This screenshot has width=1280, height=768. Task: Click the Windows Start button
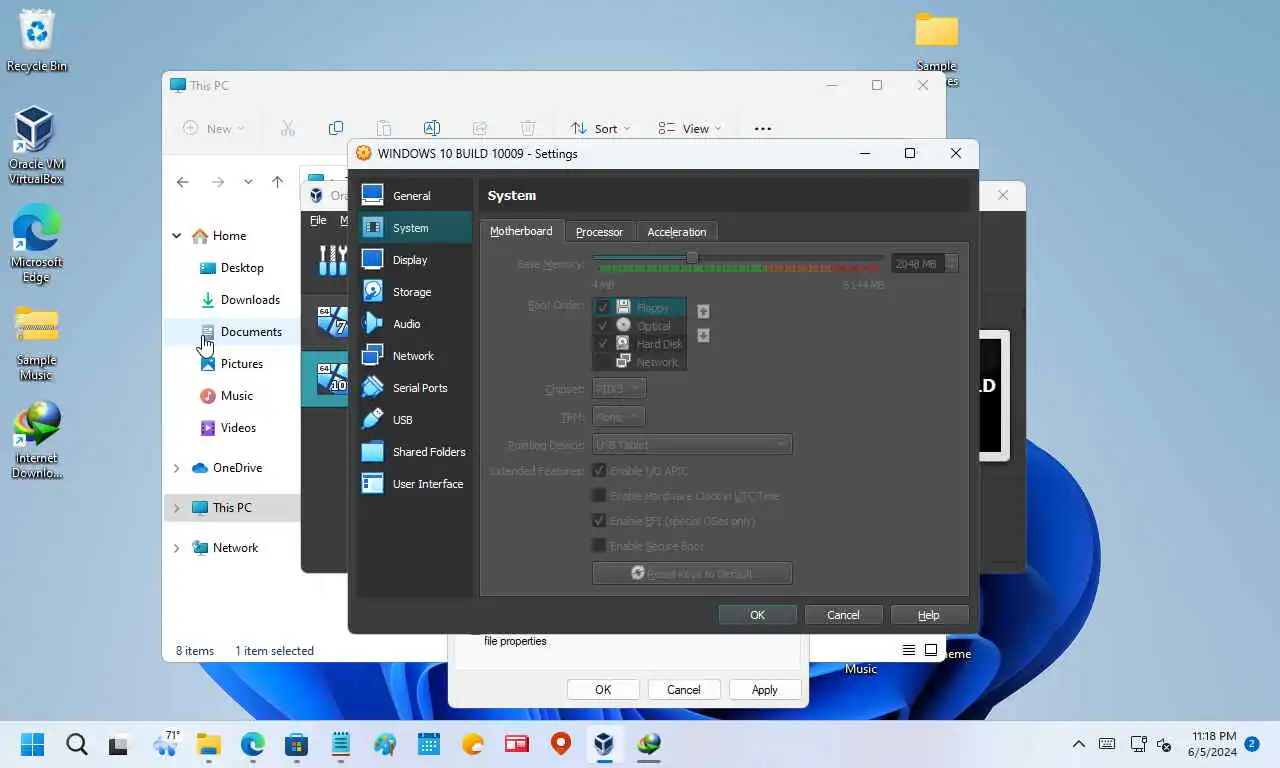32,744
